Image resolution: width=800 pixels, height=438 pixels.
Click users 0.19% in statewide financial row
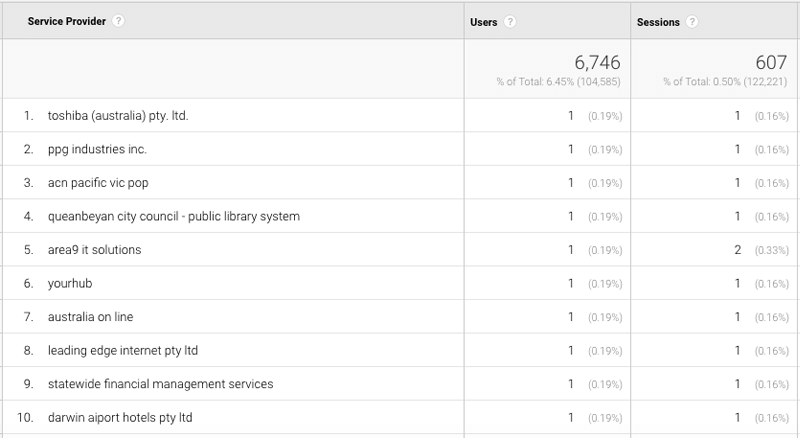[605, 384]
